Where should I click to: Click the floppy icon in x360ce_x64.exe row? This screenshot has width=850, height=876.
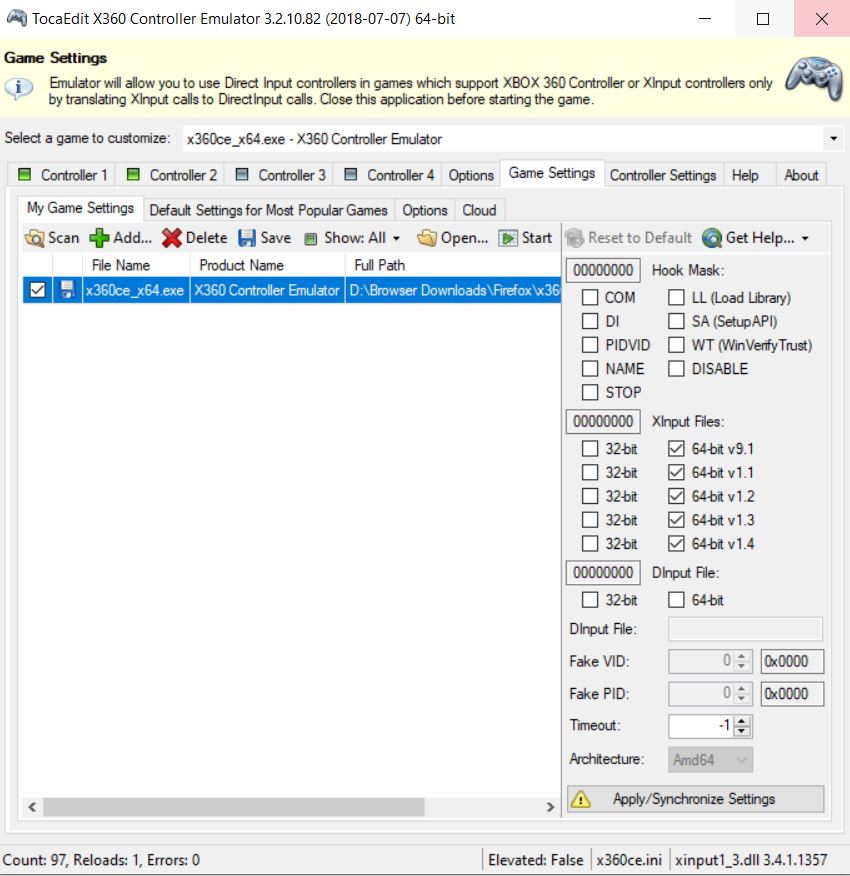[67, 290]
